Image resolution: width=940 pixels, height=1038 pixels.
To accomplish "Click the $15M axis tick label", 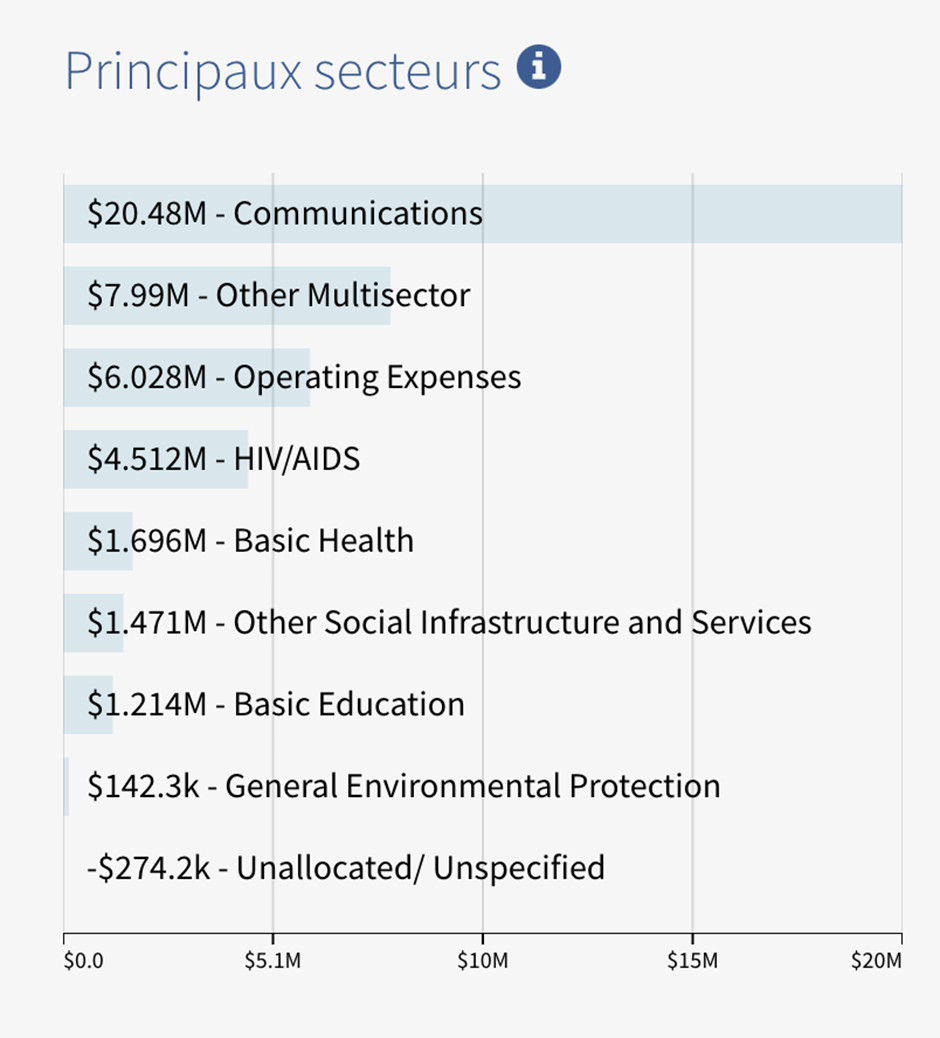I will click(692, 961).
